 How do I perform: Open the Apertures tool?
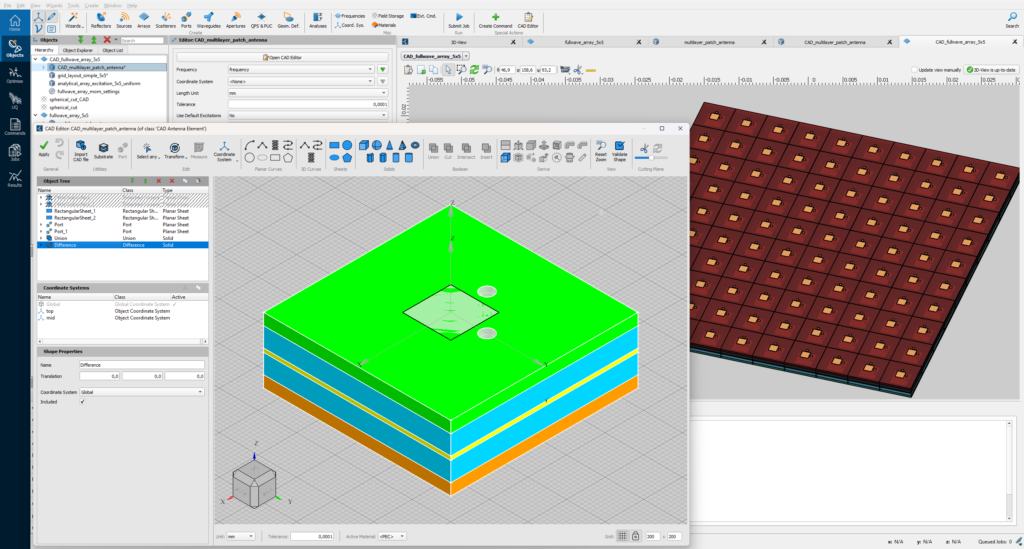click(236, 20)
